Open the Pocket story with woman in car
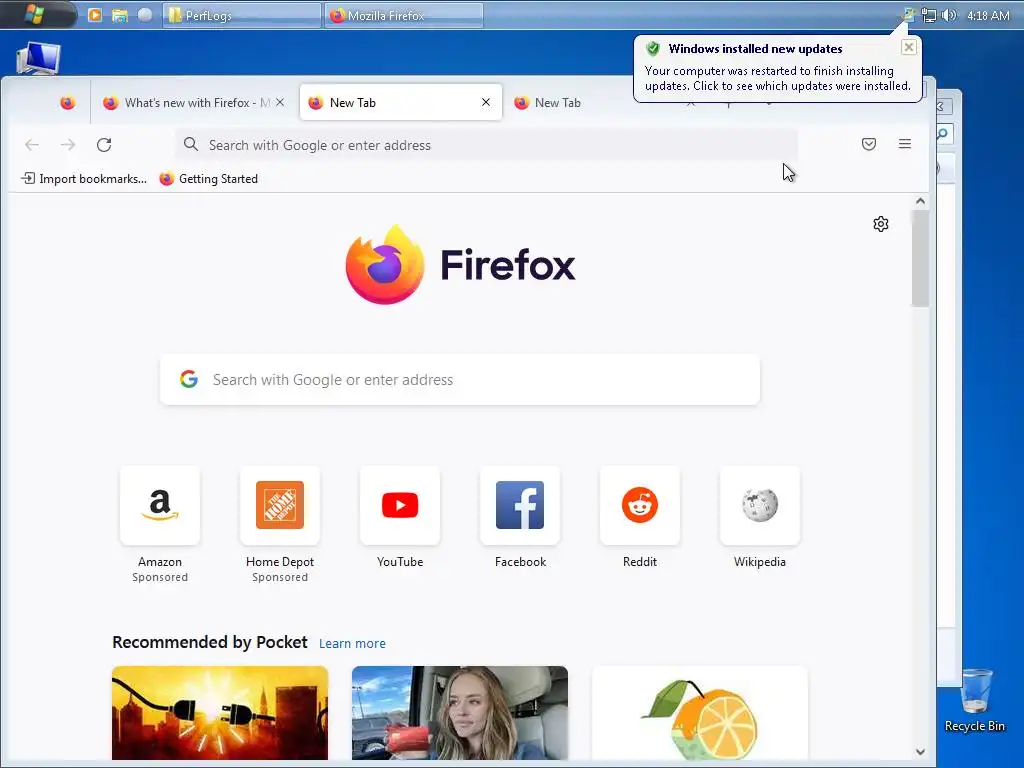This screenshot has width=1024, height=768. 460,713
